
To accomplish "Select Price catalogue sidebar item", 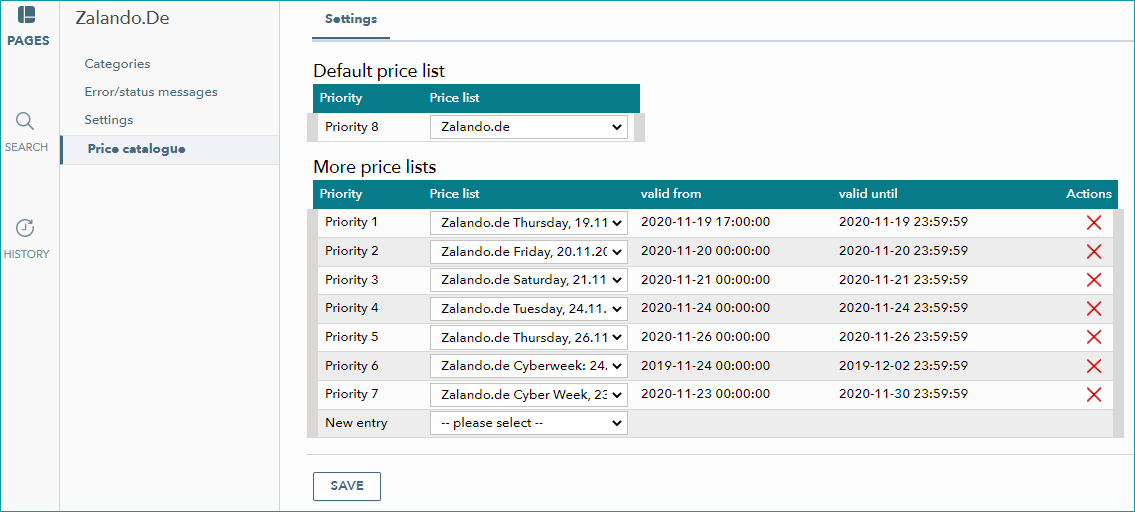I will click(170, 149).
